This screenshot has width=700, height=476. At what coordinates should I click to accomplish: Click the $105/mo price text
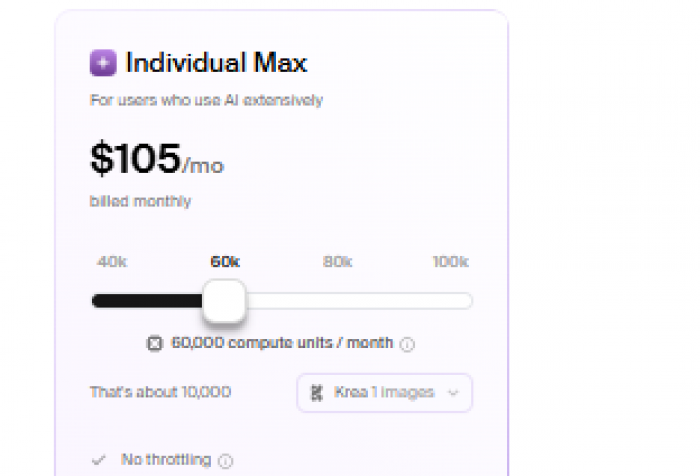click(x=156, y=159)
